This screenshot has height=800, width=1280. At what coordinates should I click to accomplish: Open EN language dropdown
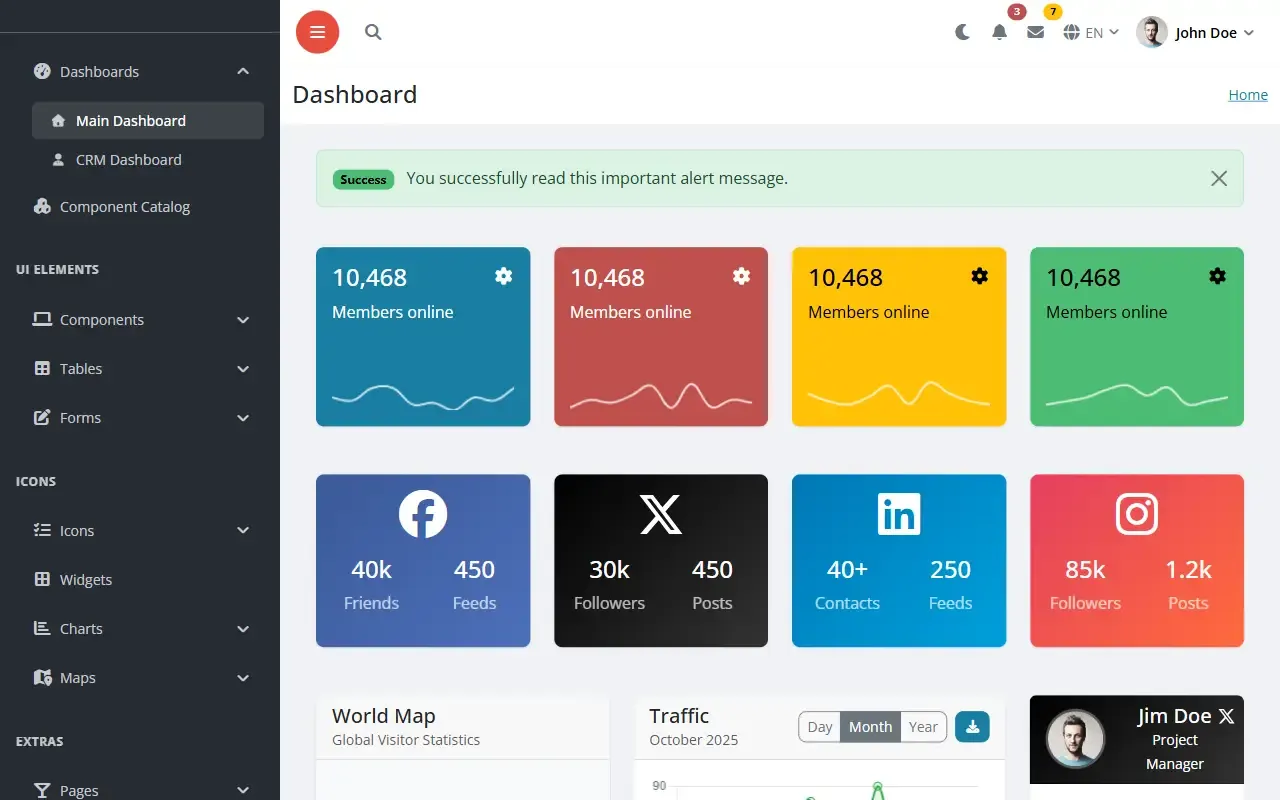pyautogui.click(x=1091, y=33)
